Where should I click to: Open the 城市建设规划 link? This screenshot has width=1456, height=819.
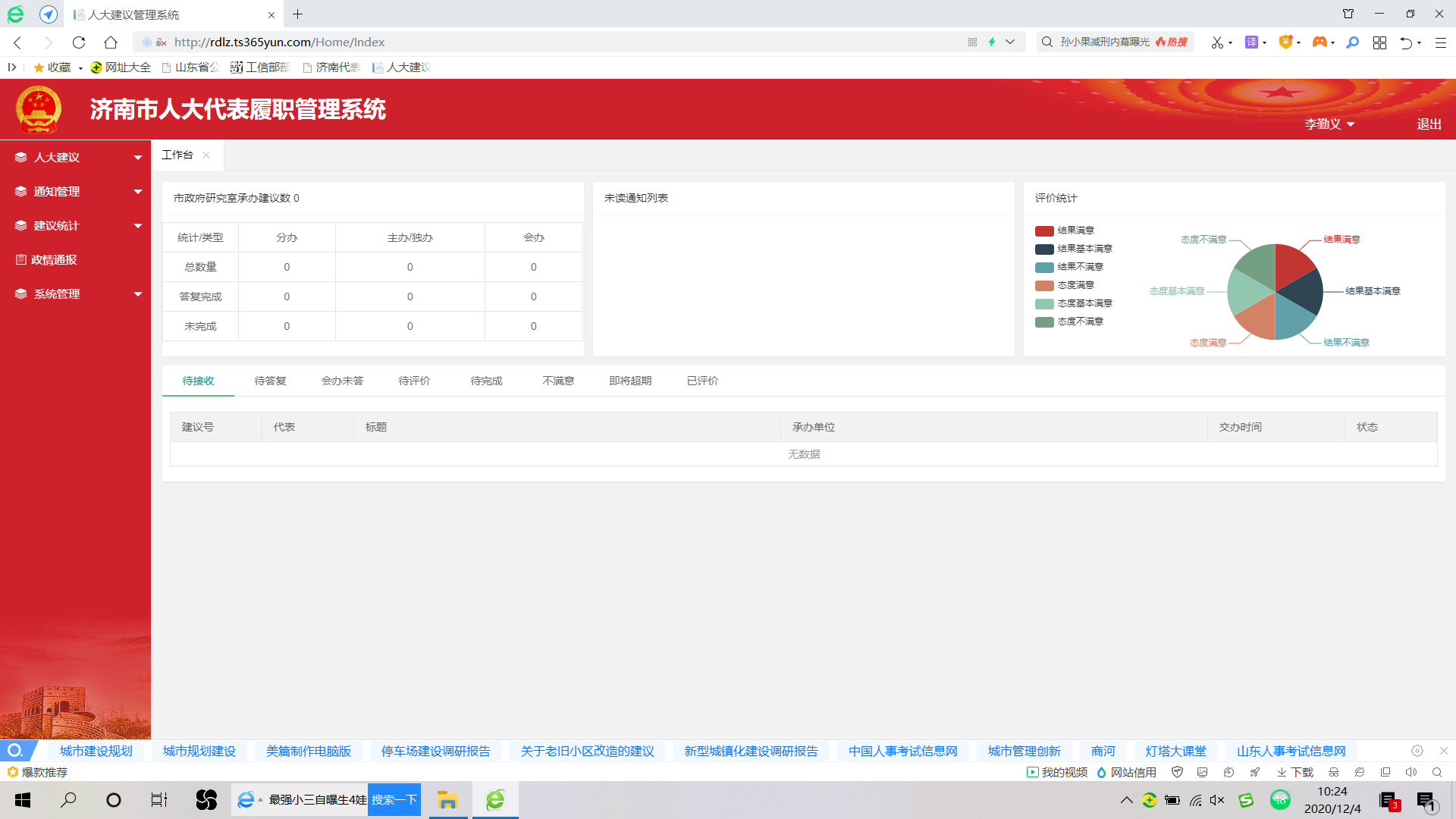[x=96, y=751]
